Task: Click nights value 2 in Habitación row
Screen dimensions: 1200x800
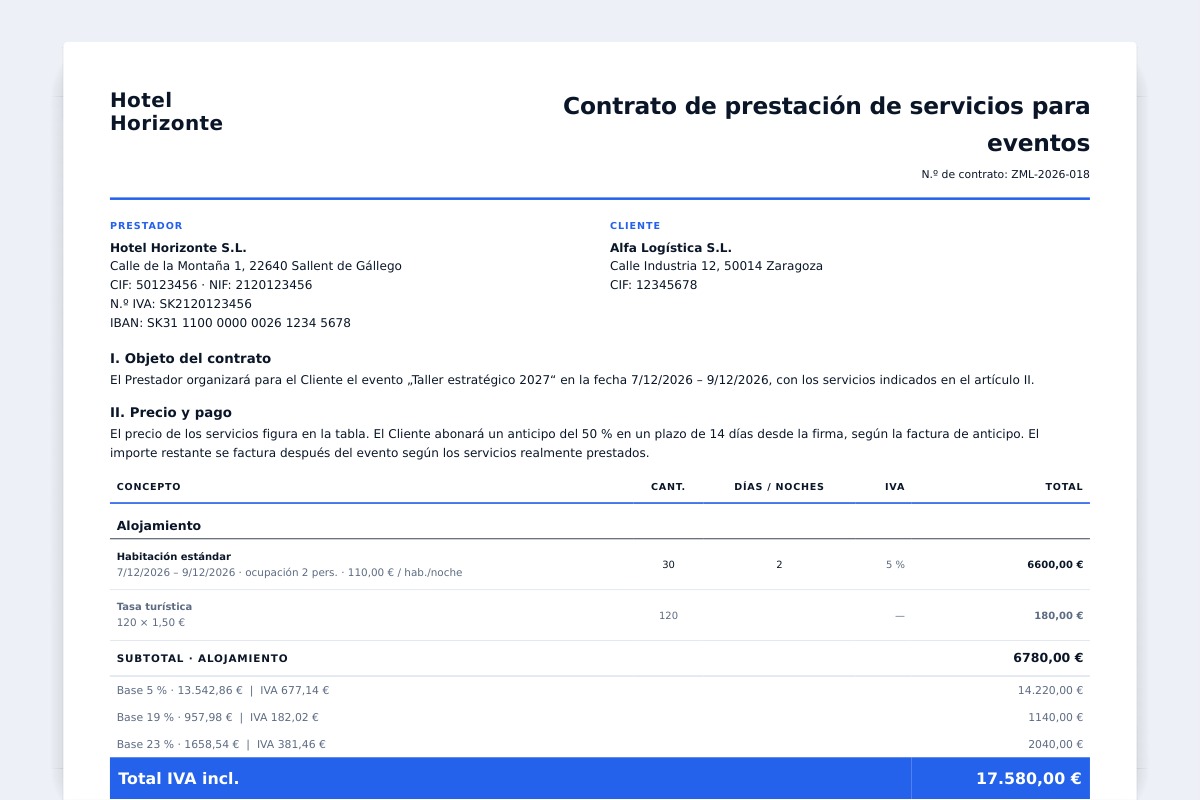Action: pyautogui.click(x=779, y=565)
